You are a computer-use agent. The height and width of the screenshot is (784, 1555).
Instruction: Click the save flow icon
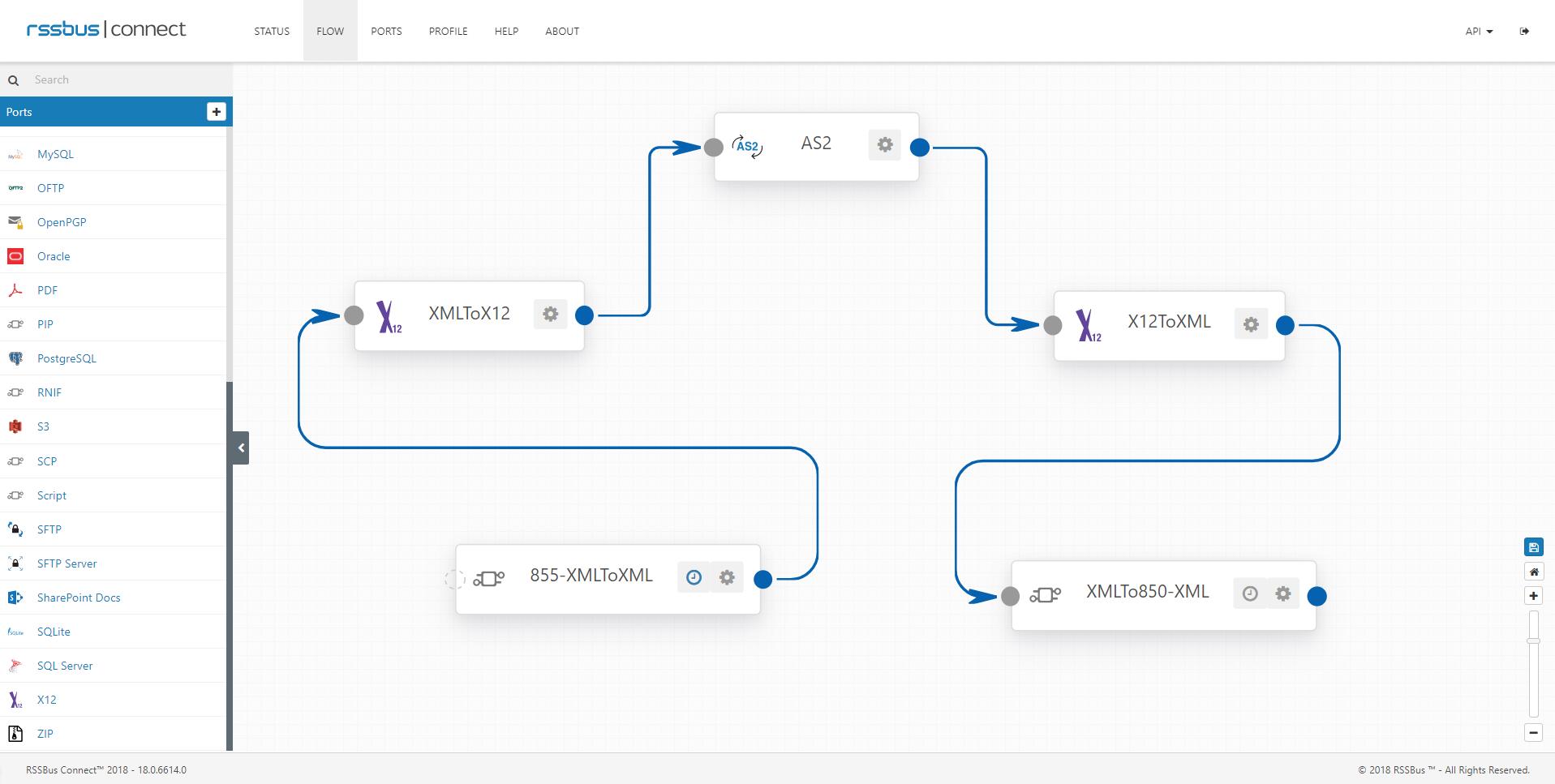click(1533, 547)
